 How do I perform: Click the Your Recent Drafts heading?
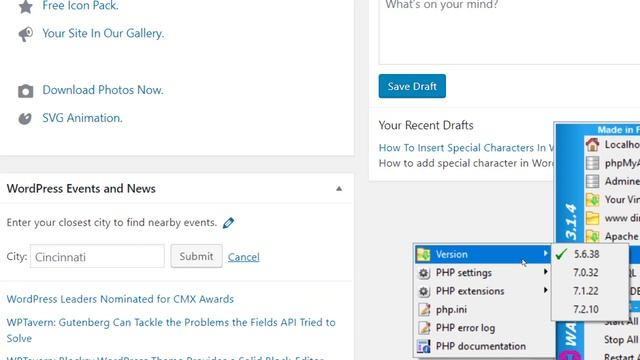pyautogui.click(x=426, y=125)
